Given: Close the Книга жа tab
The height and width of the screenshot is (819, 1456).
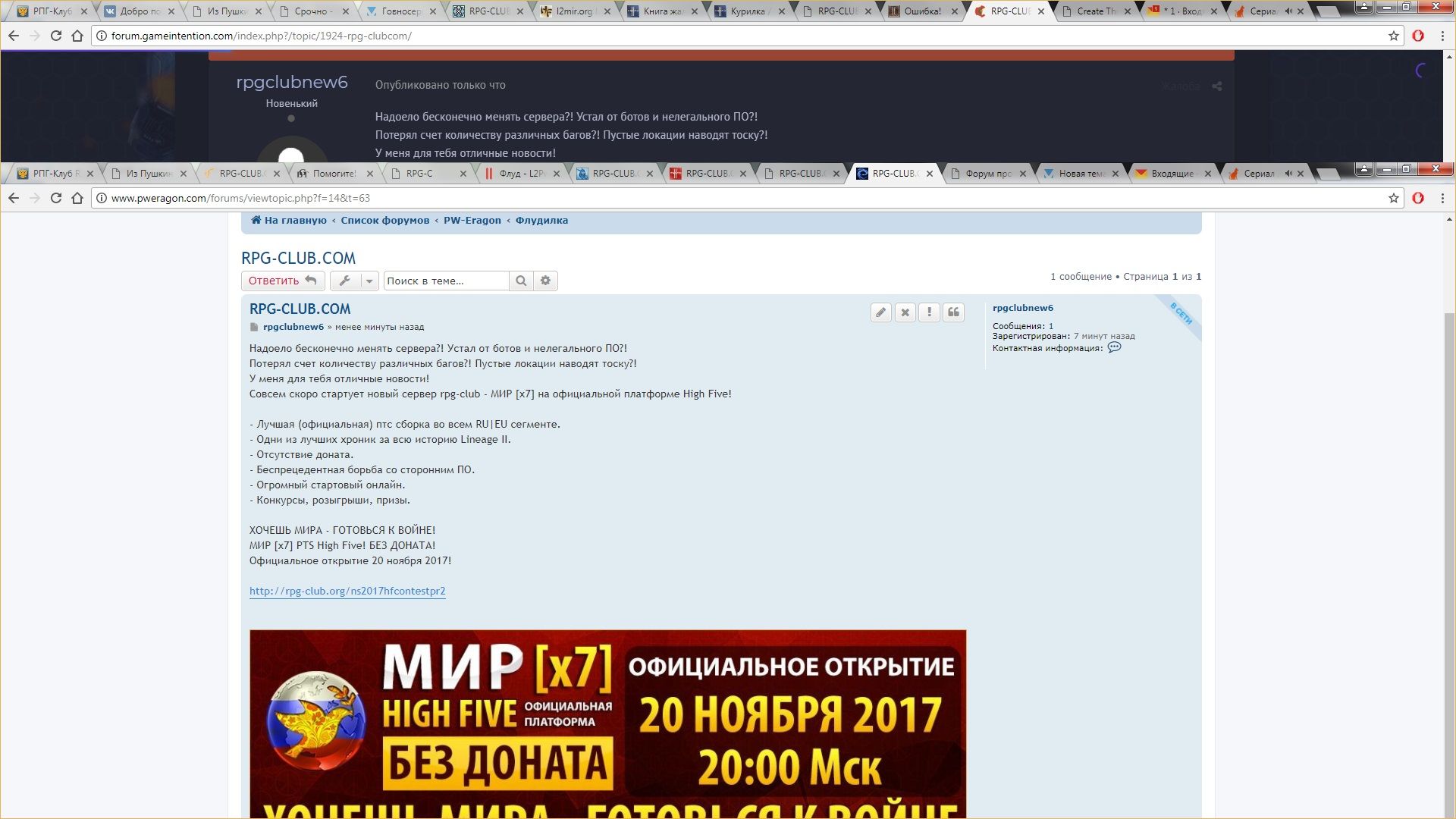Looking at the screenshot, I should [694, 11].
